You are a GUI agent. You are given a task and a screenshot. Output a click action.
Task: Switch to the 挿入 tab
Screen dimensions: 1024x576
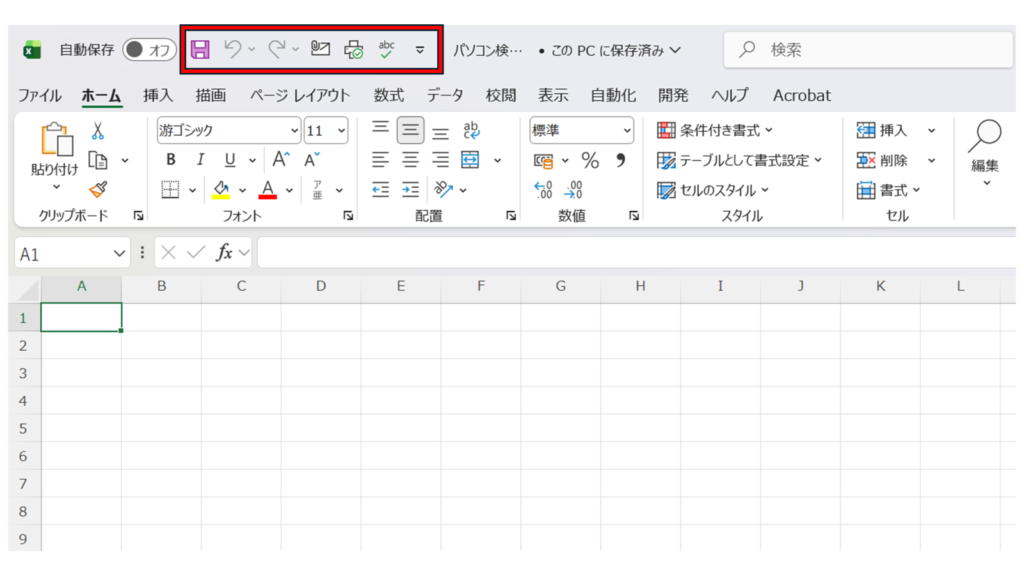[158, 96]
